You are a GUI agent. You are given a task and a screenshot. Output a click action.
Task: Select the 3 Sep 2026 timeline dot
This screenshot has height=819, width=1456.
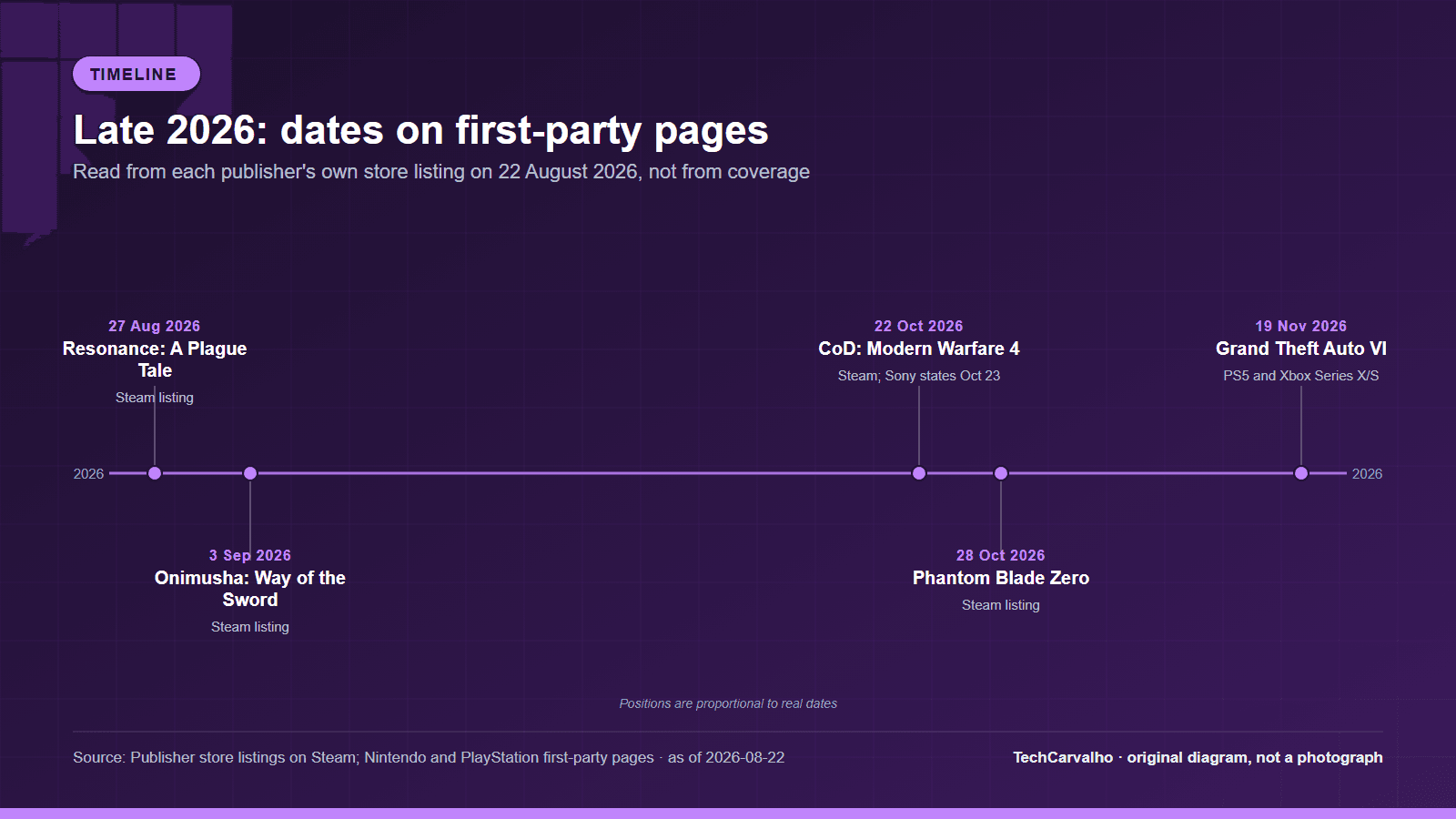point(250,473)
